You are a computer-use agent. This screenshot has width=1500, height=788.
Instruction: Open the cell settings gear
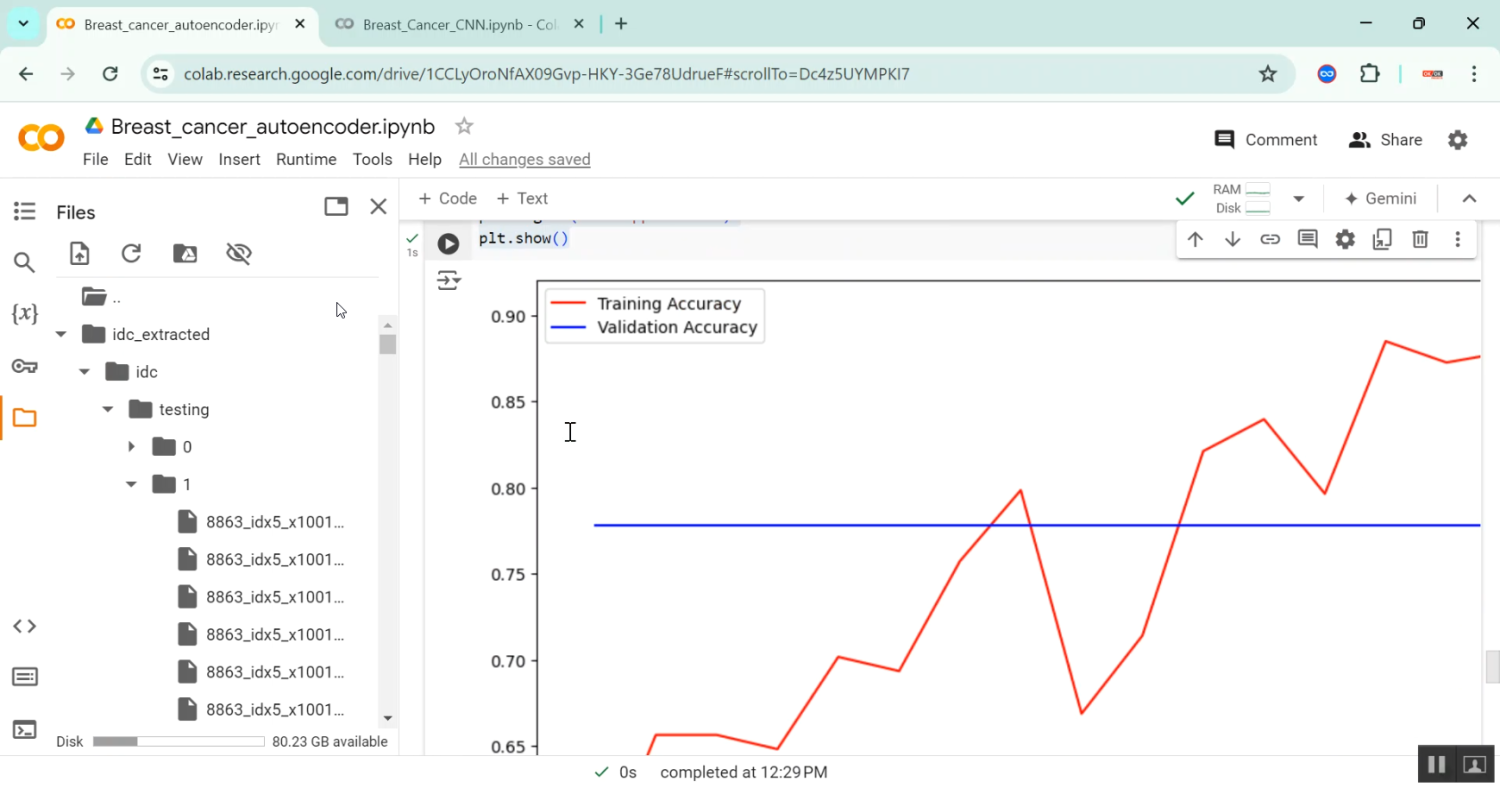(1344, 239)
